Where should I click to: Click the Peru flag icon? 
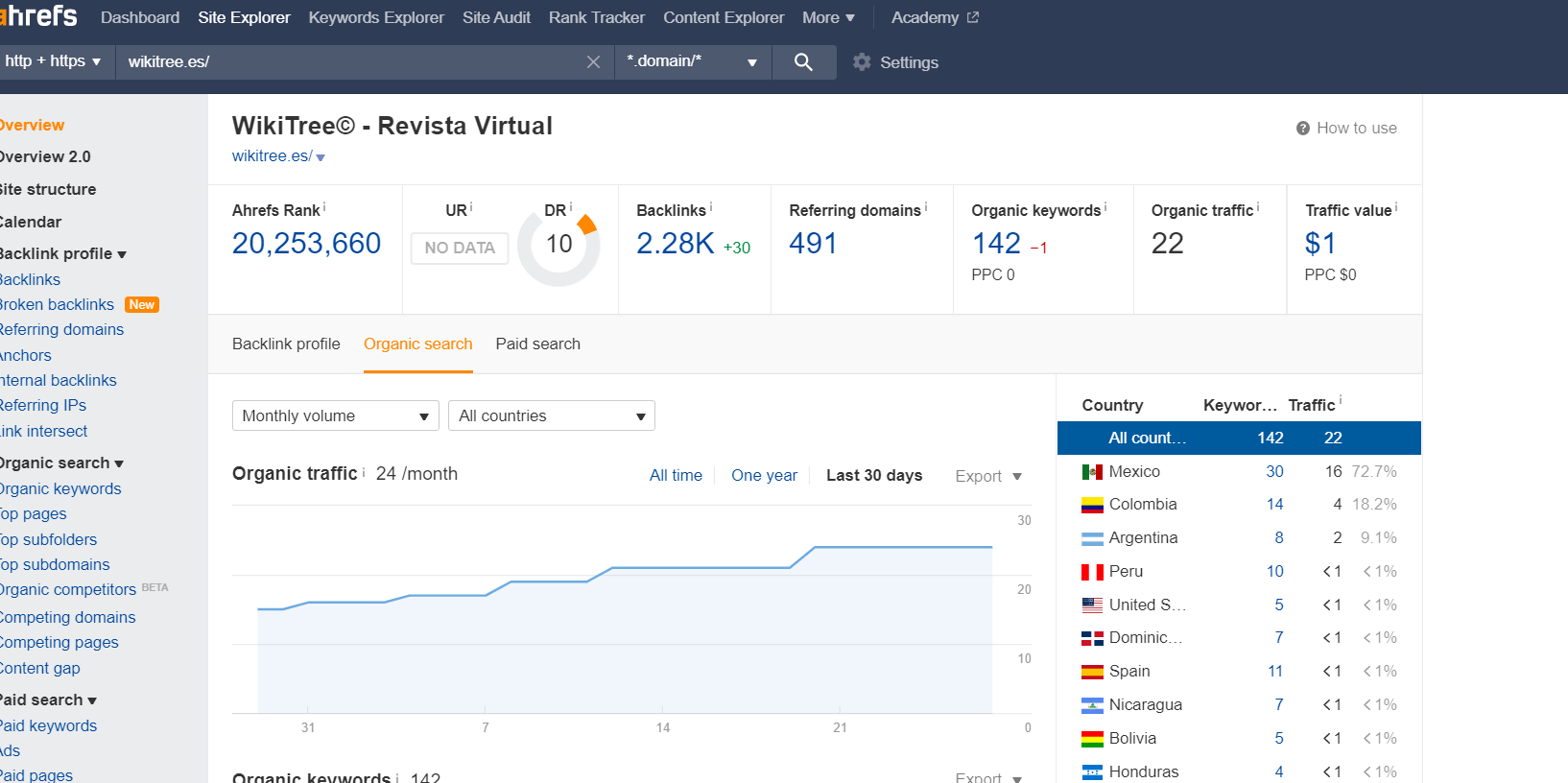point(1092,572)
